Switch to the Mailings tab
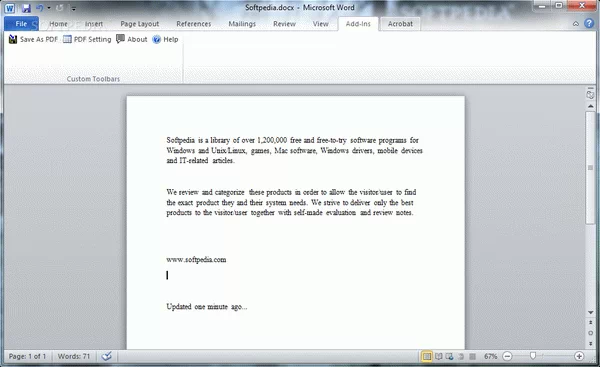Viewport: 600px width, 367px height. (x=242, y=24)
